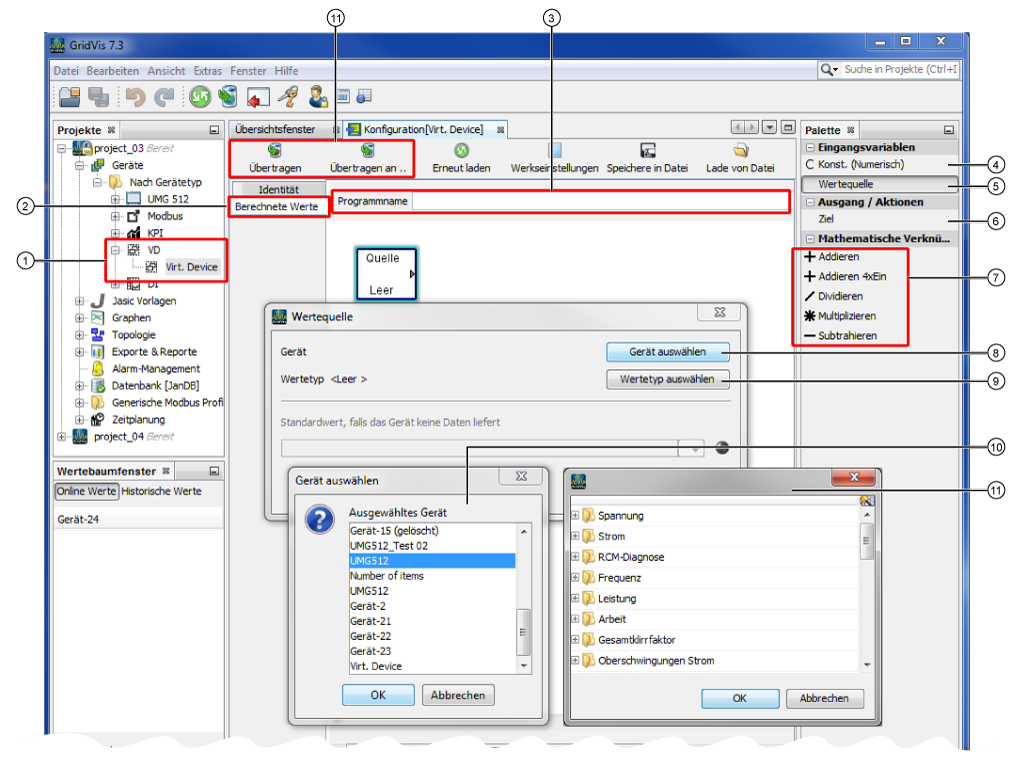Image resolution: width=1024 pixels, height=778 pixels.
Task: Click the Wertetyp auswählen button
Action: [667, 380]
